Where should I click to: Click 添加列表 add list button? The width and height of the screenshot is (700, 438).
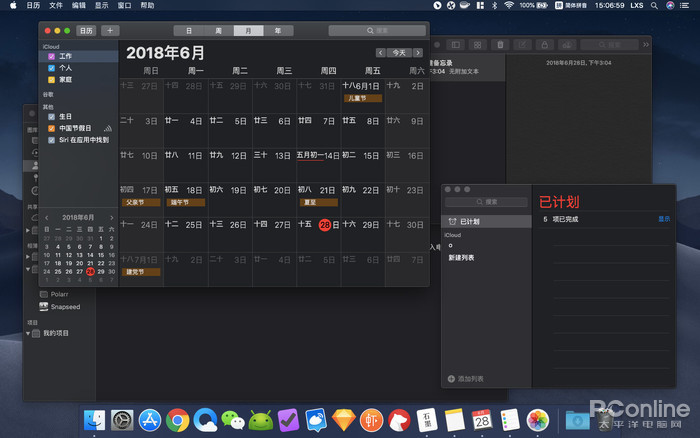(x=466, y=379)
